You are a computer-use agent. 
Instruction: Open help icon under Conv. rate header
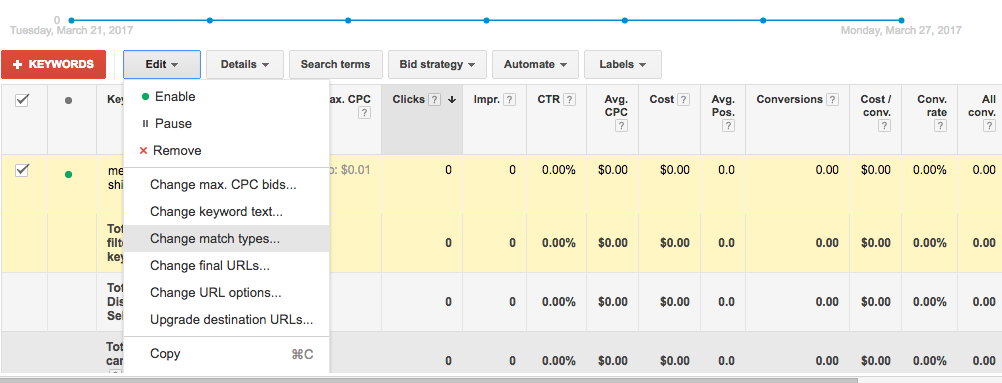point(940,126)
